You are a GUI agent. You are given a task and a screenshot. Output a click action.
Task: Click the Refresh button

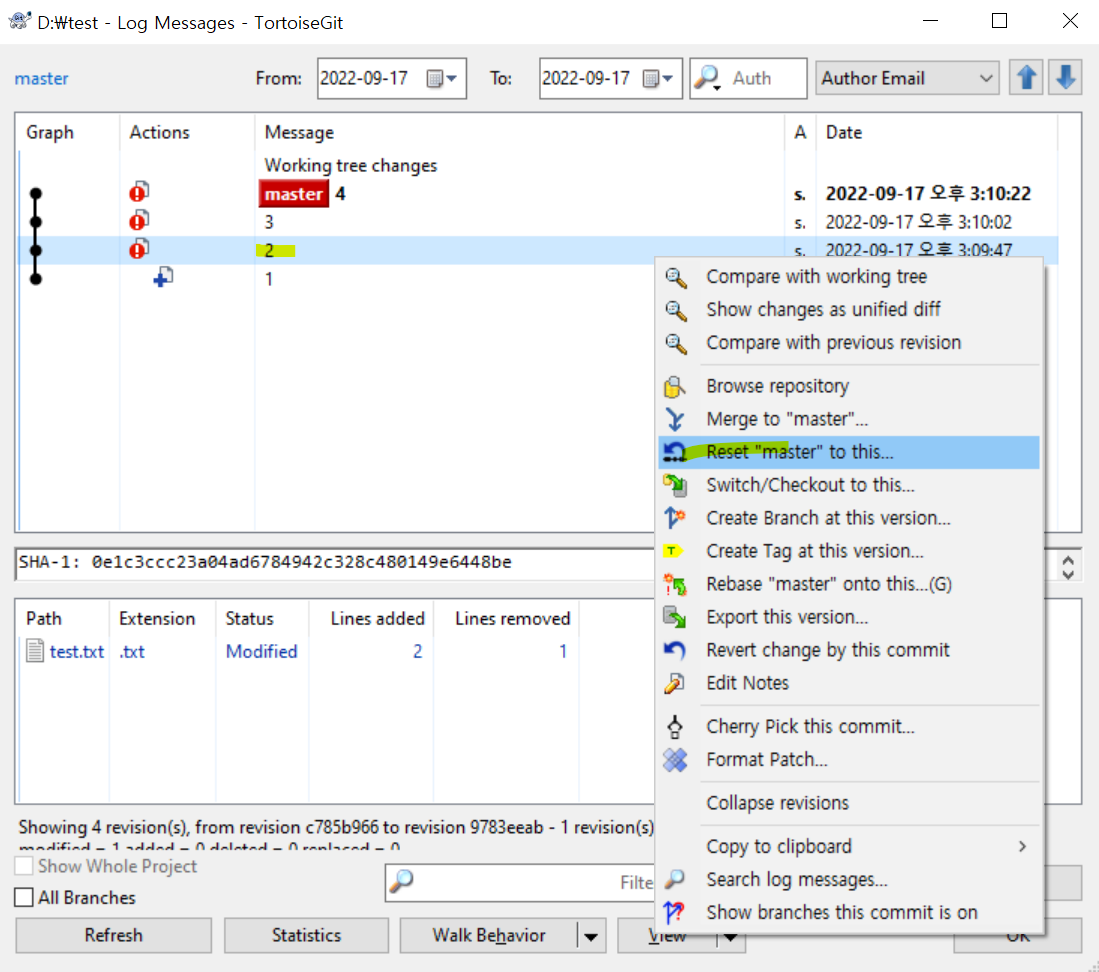[x=114, y=936]
